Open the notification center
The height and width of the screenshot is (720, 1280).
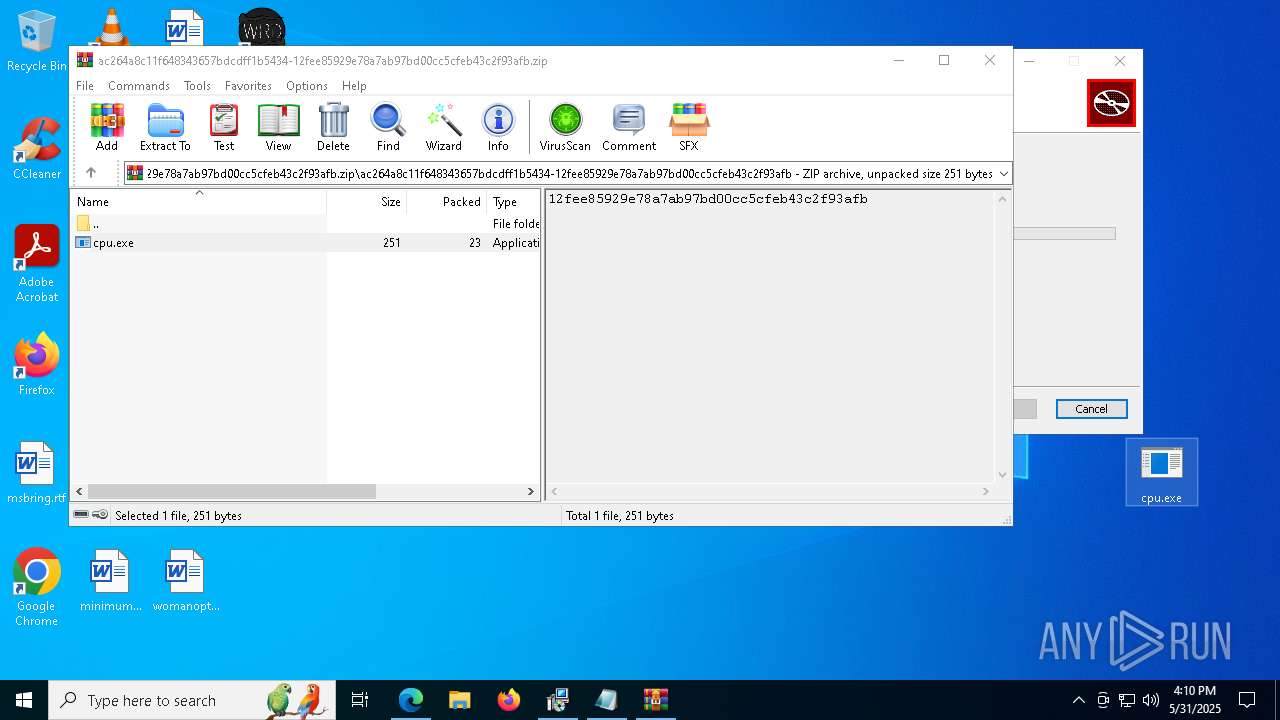coord(1247,700)
